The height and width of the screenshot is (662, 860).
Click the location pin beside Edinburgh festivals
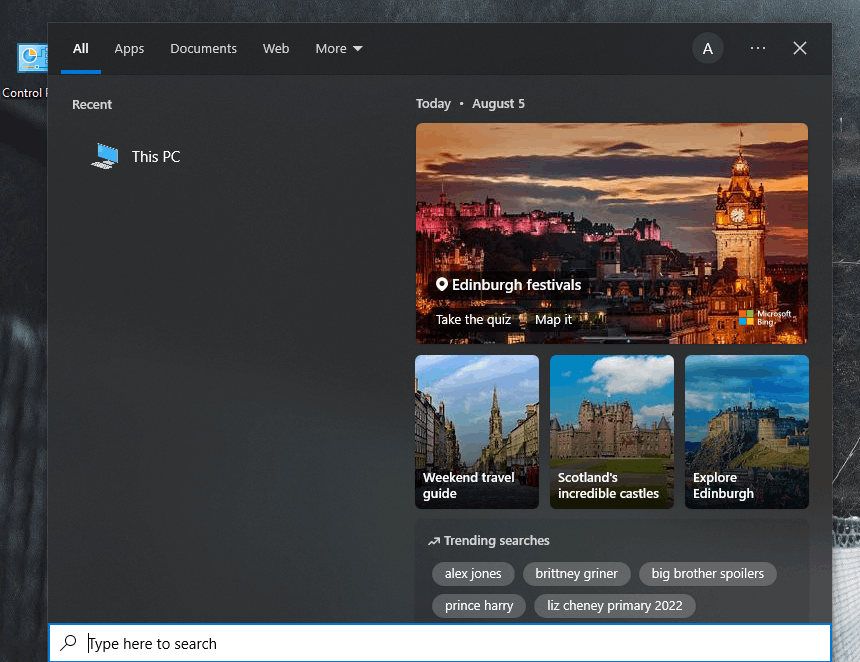[442, 284]
